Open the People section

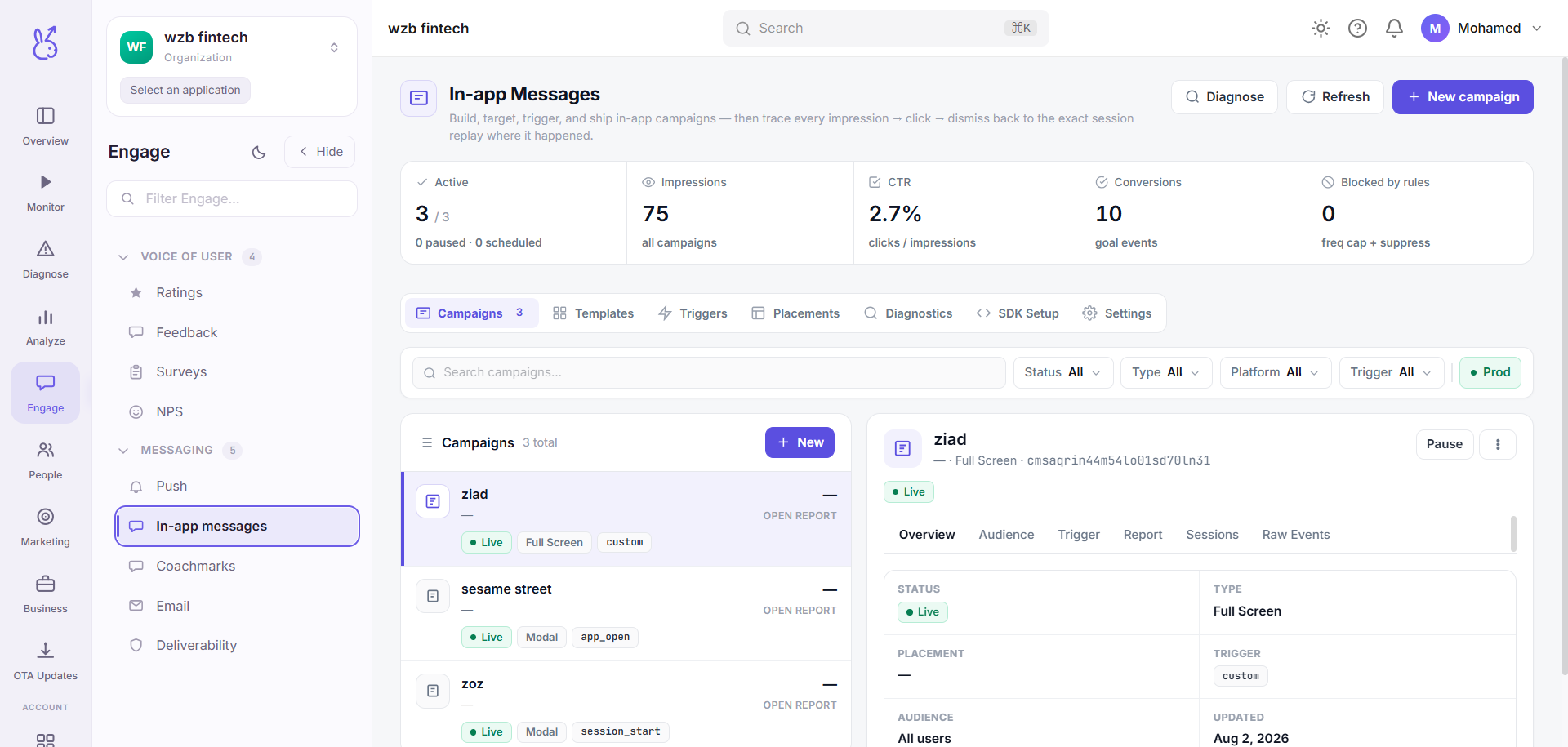(x=45, y=460)
